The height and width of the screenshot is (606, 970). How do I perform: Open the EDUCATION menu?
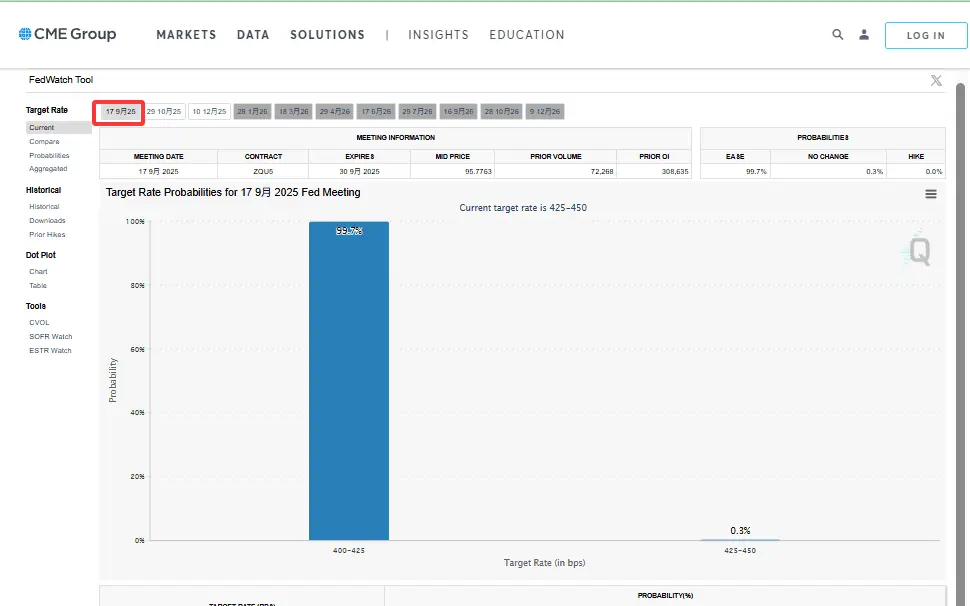526,35
